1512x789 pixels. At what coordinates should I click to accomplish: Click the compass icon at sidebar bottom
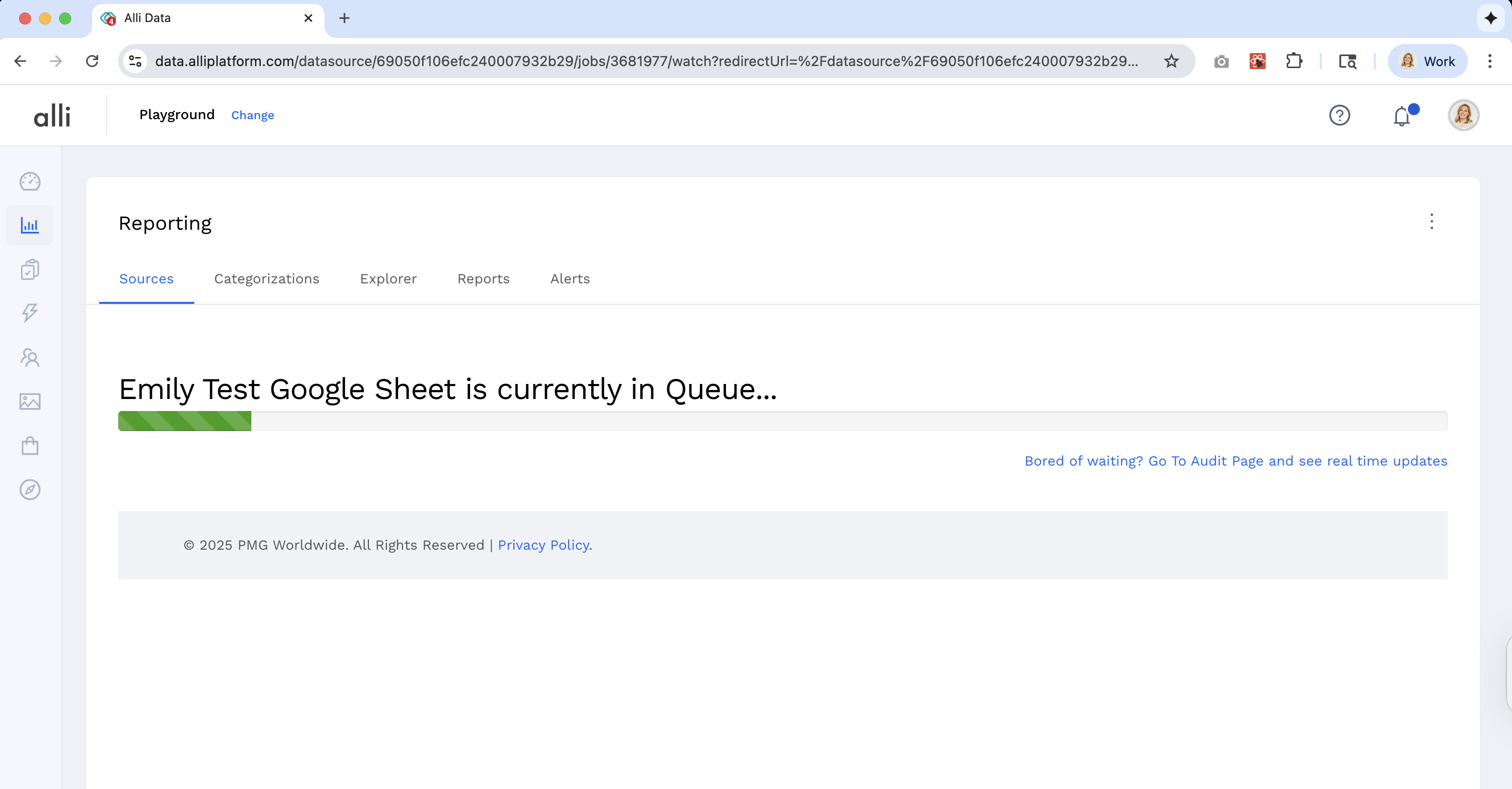pyautogui.click(x=30, y=490)
